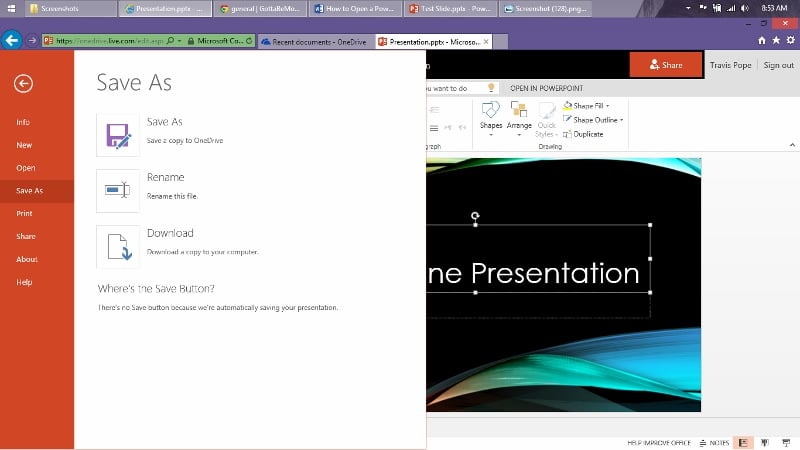Select Open in the sidebar

click(x=26, y=168)
